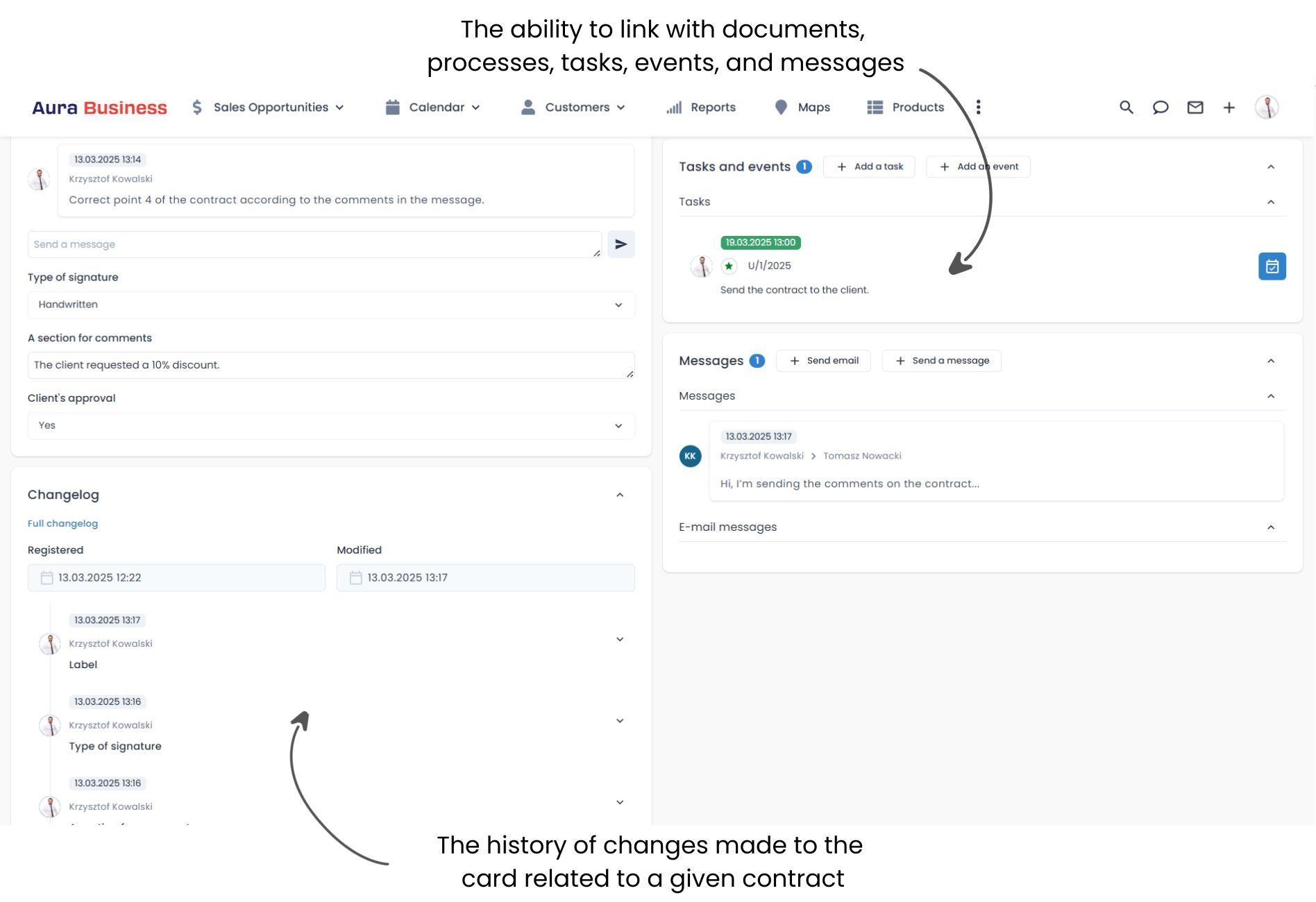Click the Add a task button
Screen dimensions: 1316x902
pos(869,167)
